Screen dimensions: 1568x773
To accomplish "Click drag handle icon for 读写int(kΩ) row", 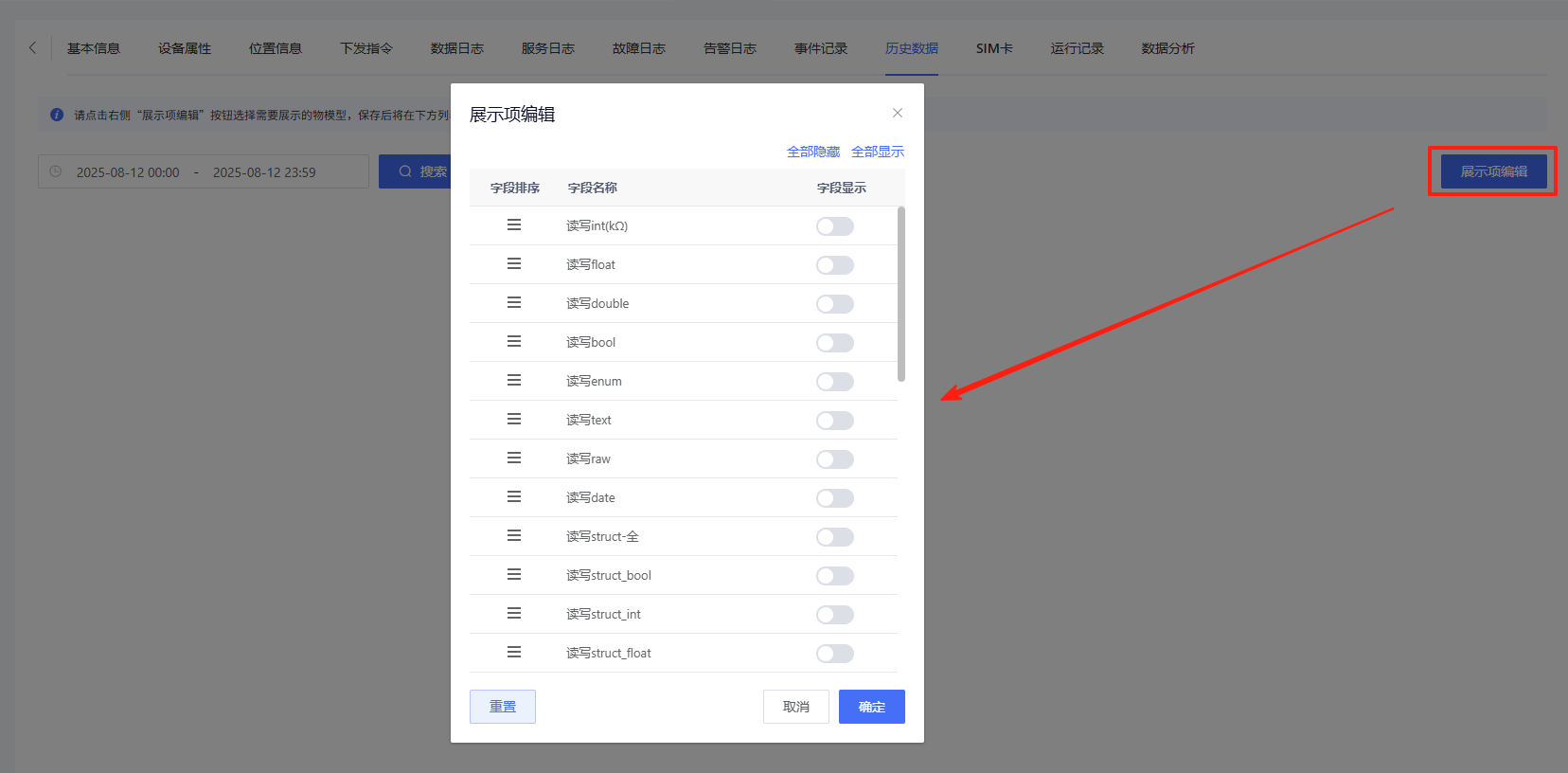I will click(514, 225).
